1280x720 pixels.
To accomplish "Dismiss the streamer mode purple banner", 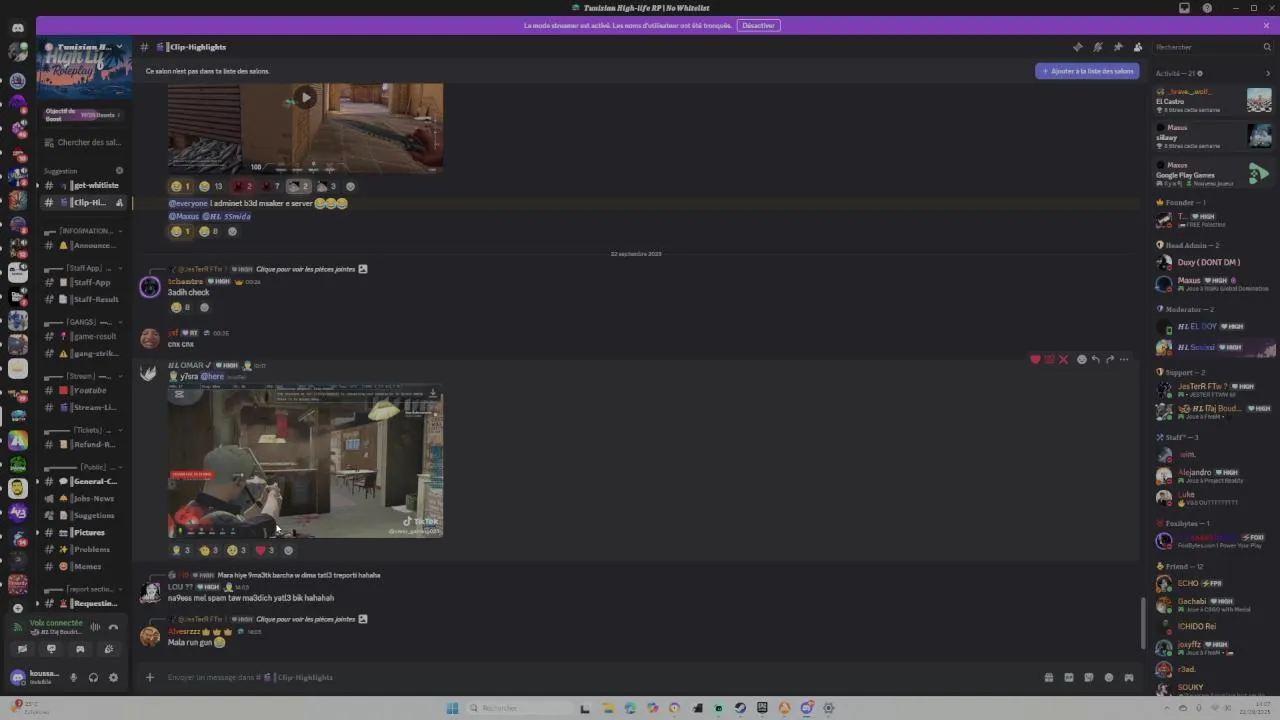I will tap(1266, 25).
